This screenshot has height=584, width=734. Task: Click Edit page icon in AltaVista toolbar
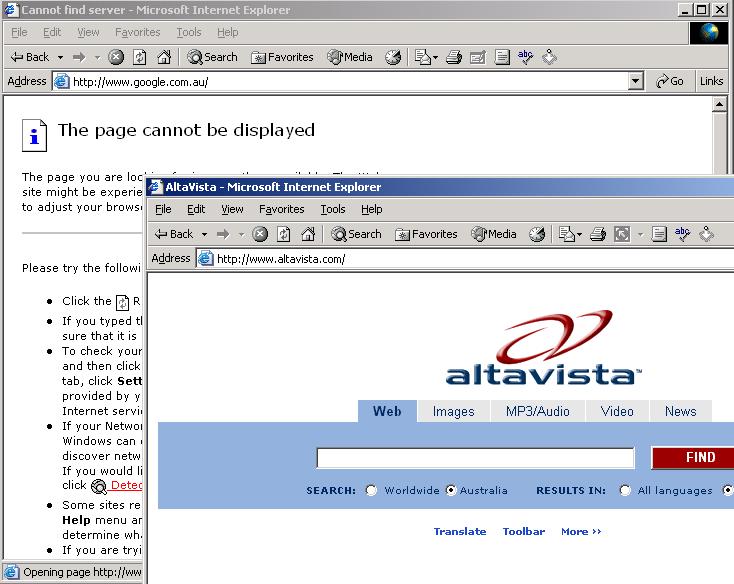[x=622, y=234]
